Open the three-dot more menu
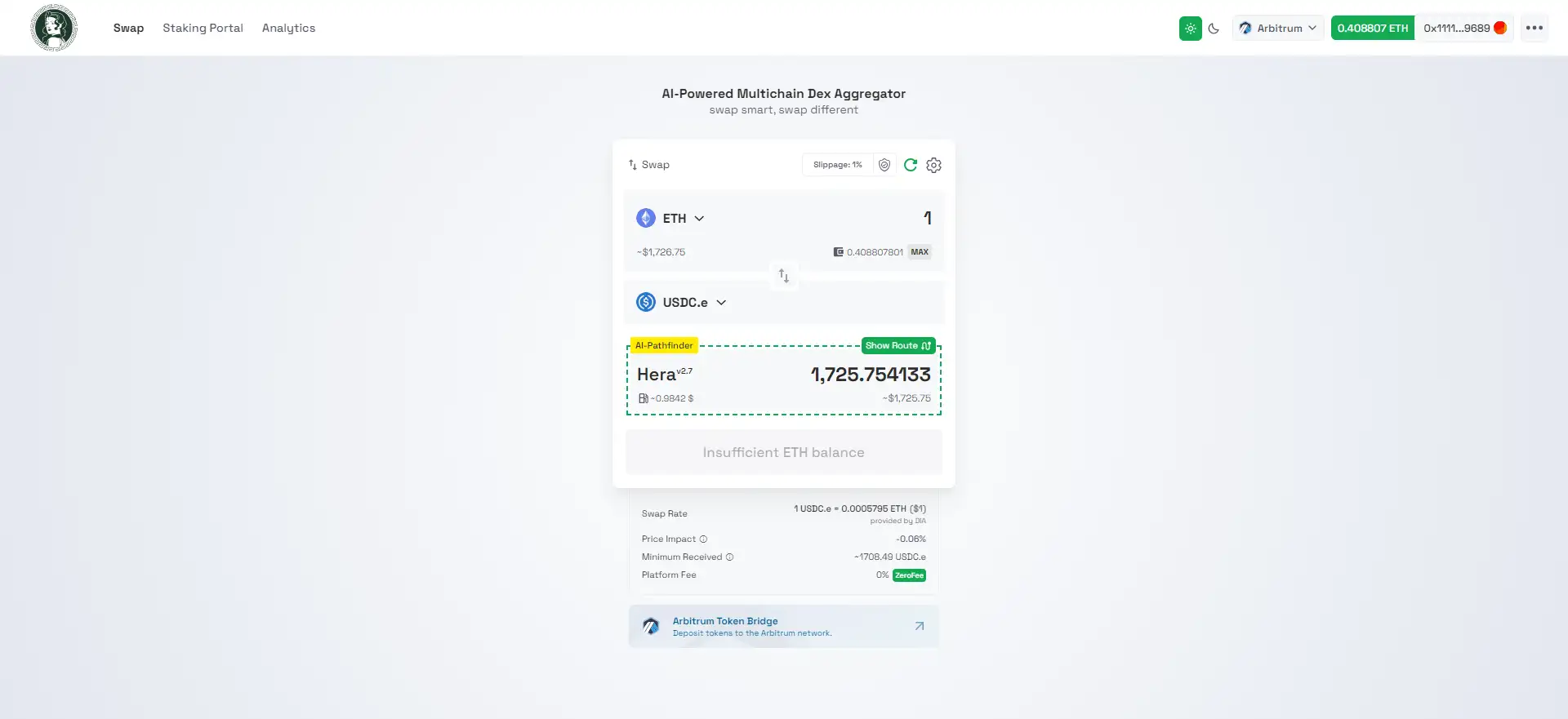This screenshot has width=1568, height=719. coord(1535,28)
